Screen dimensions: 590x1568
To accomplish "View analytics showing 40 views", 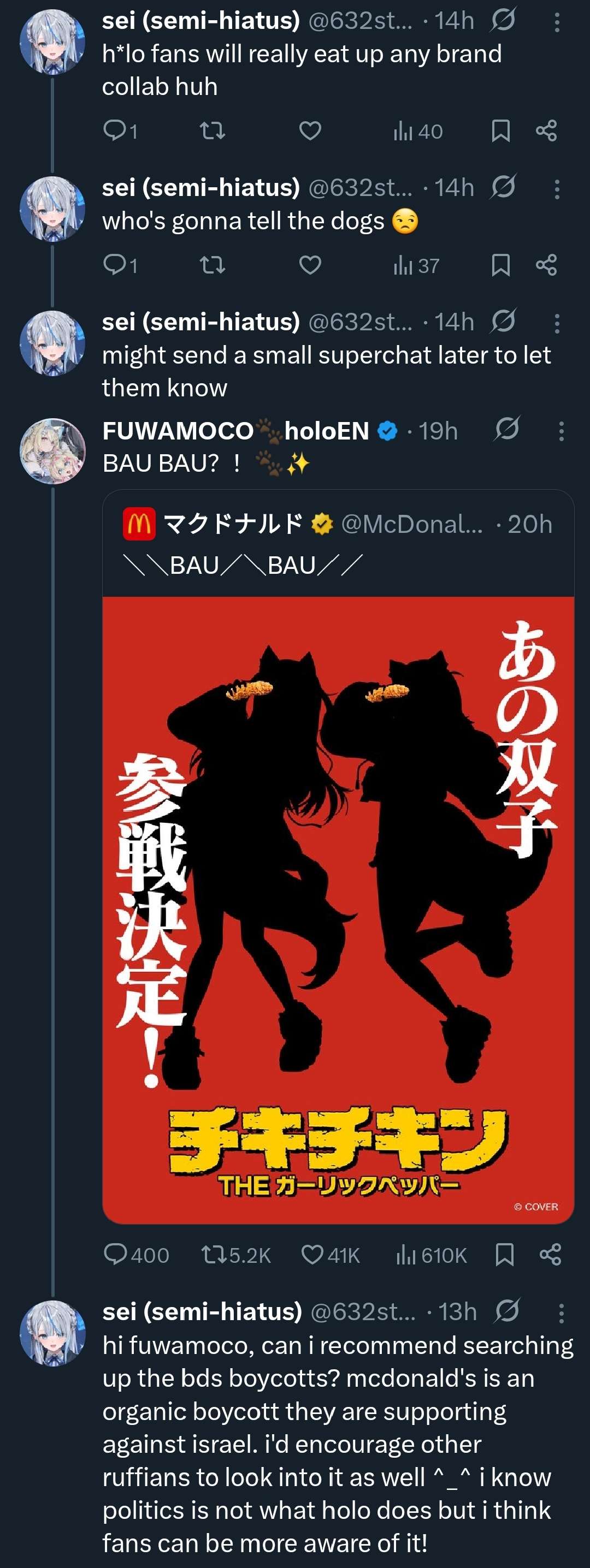I will click(x=418, y=131).
